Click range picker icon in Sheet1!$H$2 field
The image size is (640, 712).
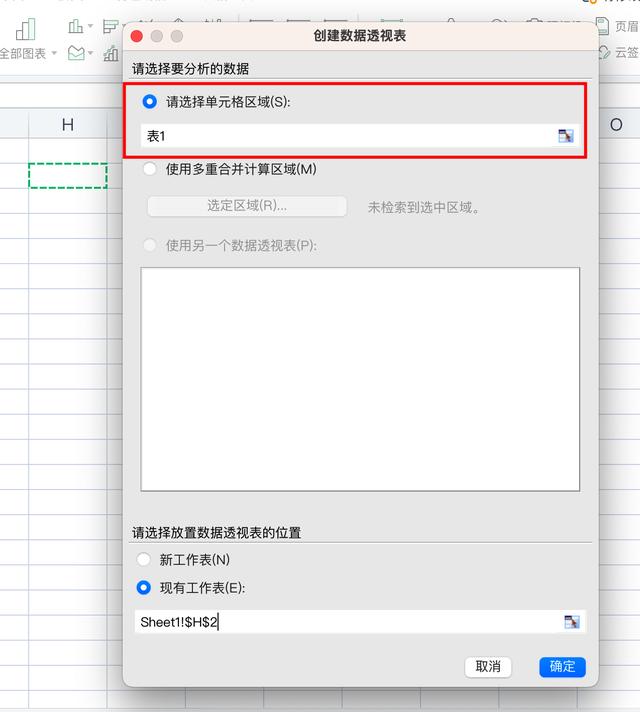pyautogui.click(x=572, y=622)
